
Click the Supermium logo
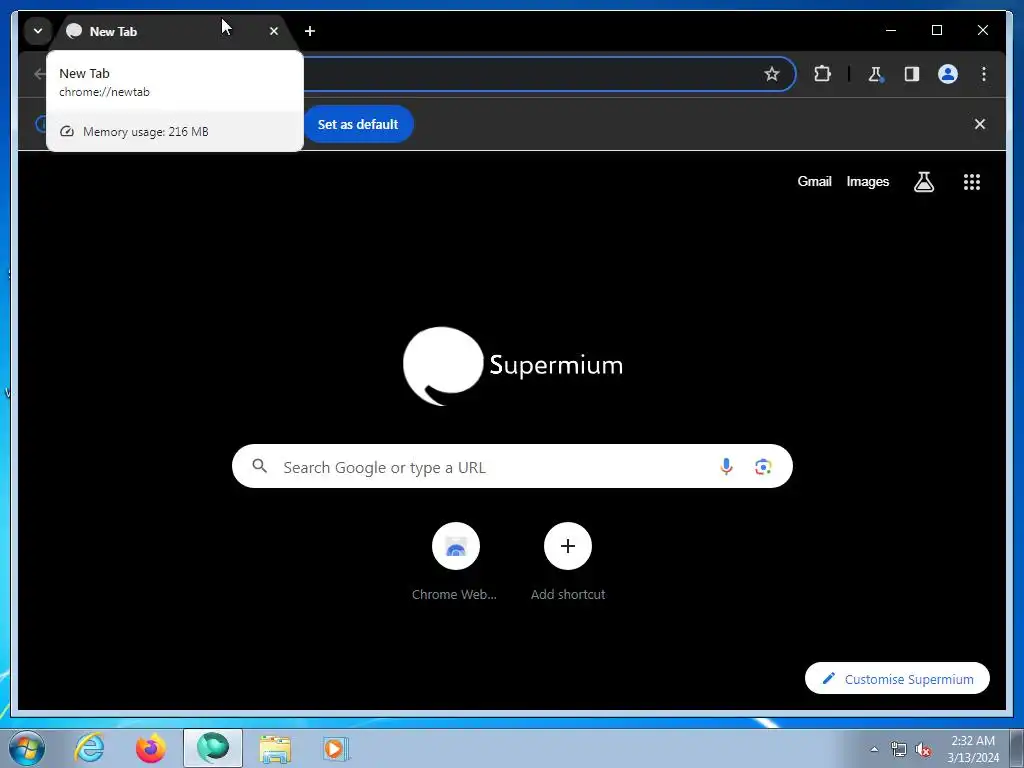(513, 366)
